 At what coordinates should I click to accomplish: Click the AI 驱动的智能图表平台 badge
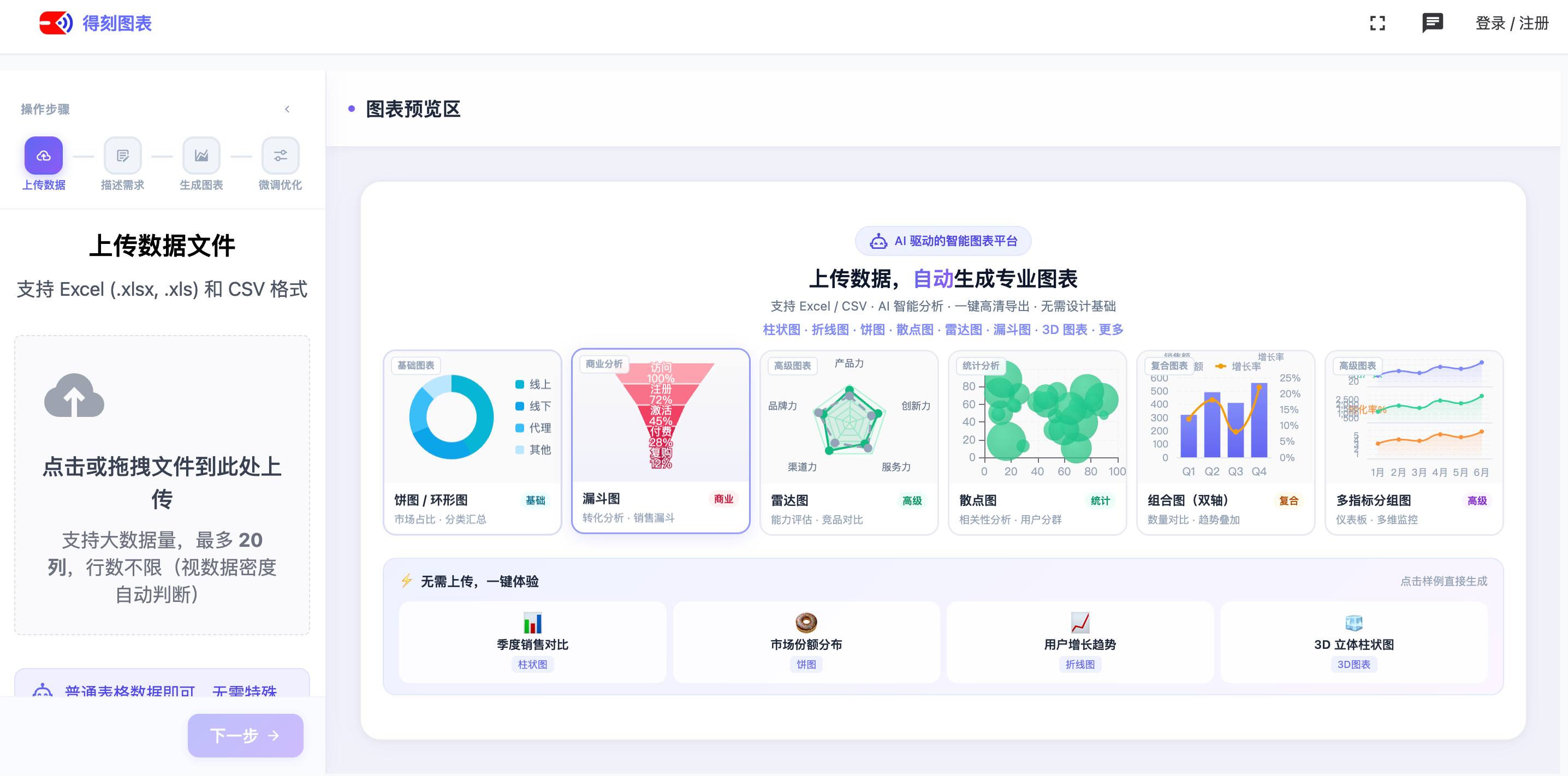pyautogui.click(x=943, y=241)
